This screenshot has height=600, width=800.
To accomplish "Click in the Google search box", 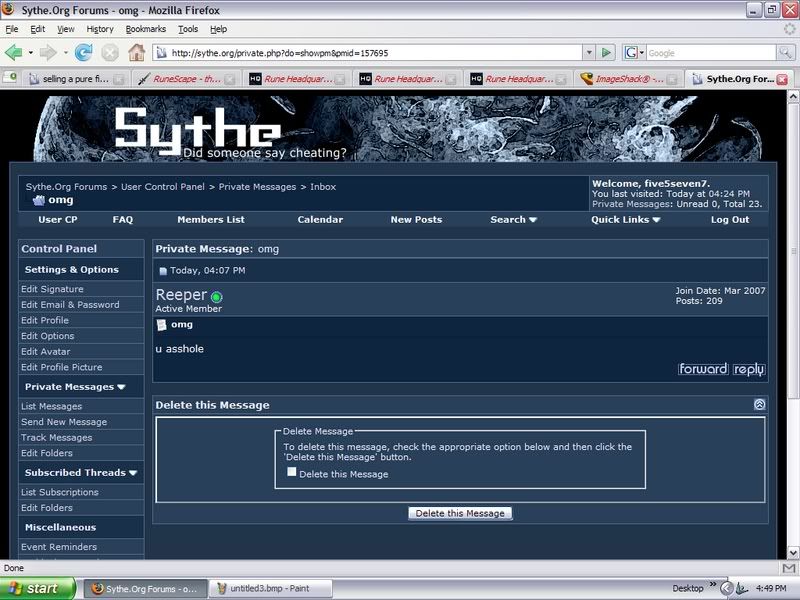I will pyautogui.click(x=711, y=53).
